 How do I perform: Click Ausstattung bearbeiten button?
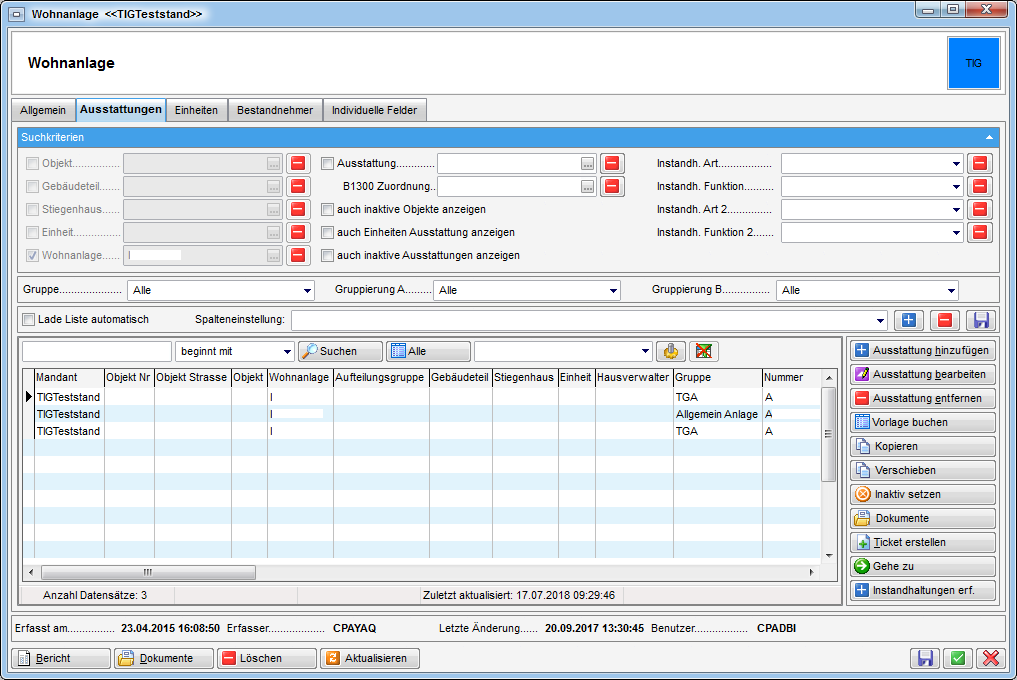click(x=922, y=374)
